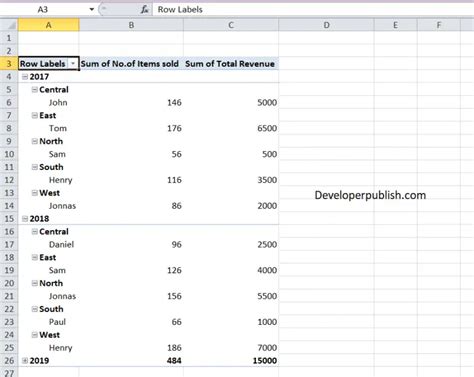This screenshot has width=474, height=377.
Task: Select row 3 header
Action: pos(9,64)
